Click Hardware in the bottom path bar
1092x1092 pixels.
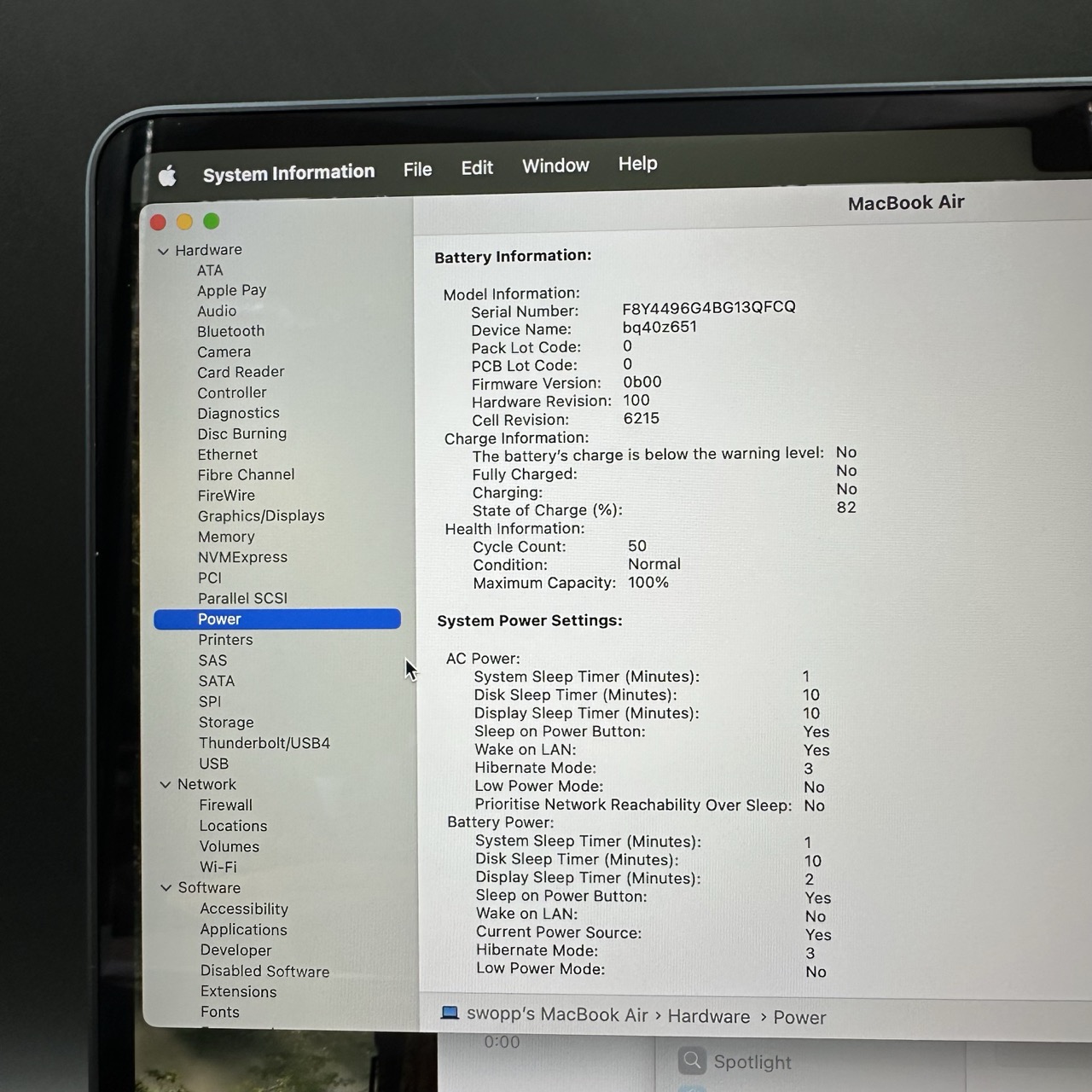[x=709, y=1016]
